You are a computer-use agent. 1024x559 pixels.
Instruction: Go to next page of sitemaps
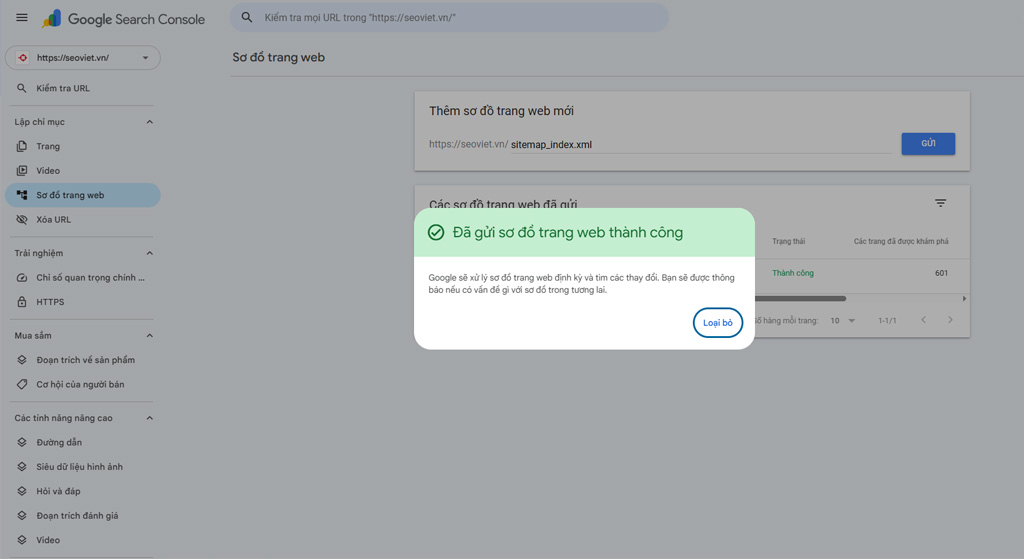pyautogui.click(x=950, y=320)
